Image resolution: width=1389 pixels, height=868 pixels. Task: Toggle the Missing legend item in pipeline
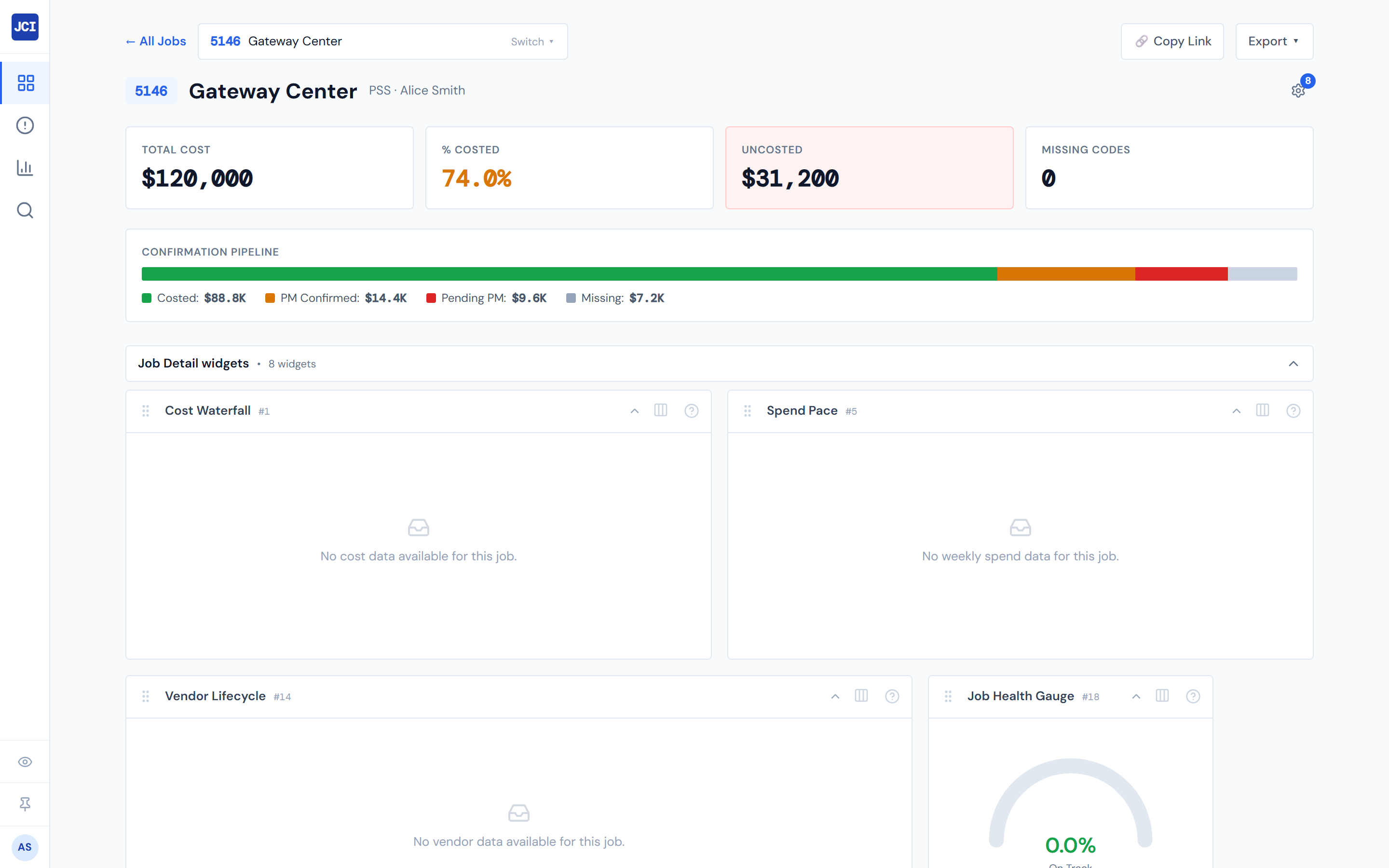coord(571,298)
